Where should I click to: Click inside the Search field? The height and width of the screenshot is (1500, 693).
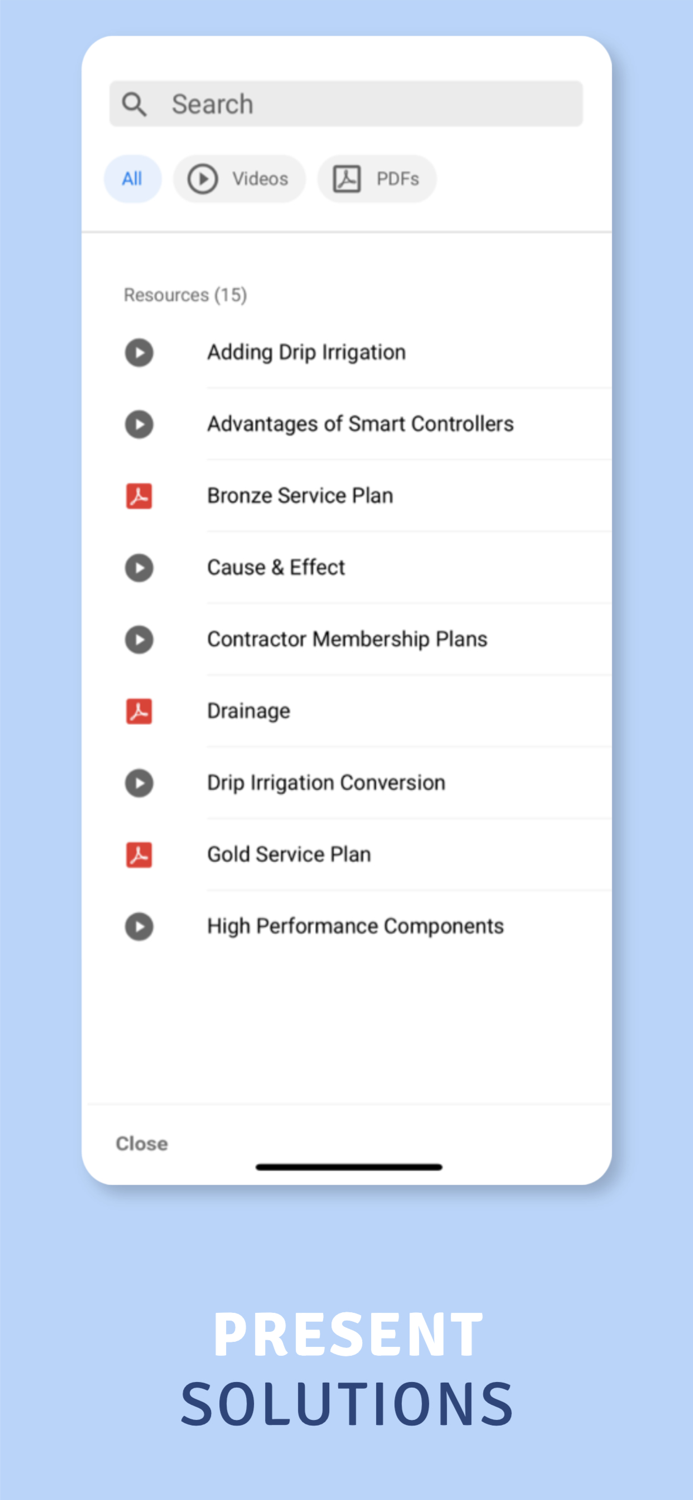(345, 103)
